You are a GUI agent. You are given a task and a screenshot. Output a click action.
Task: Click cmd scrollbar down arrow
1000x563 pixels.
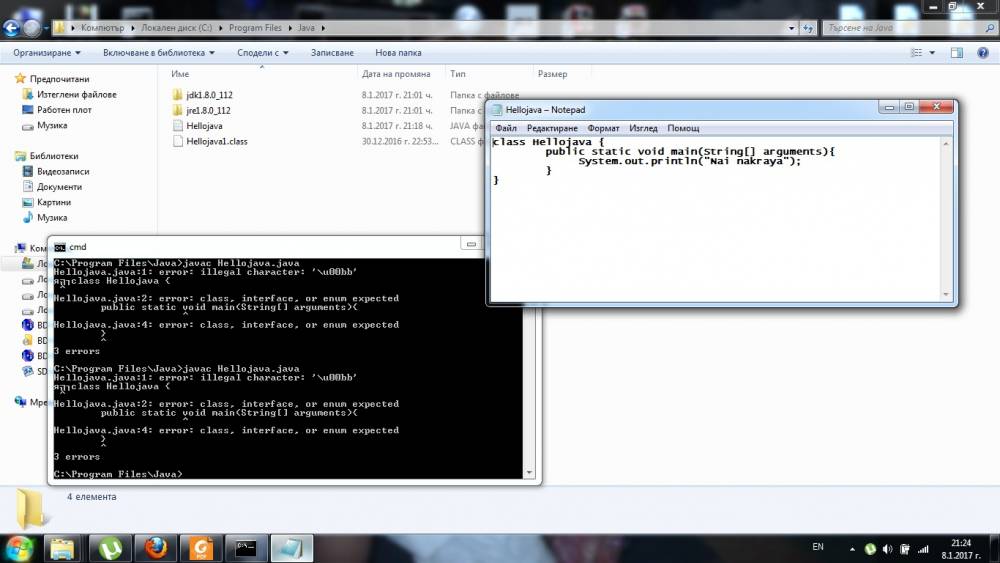529,472
